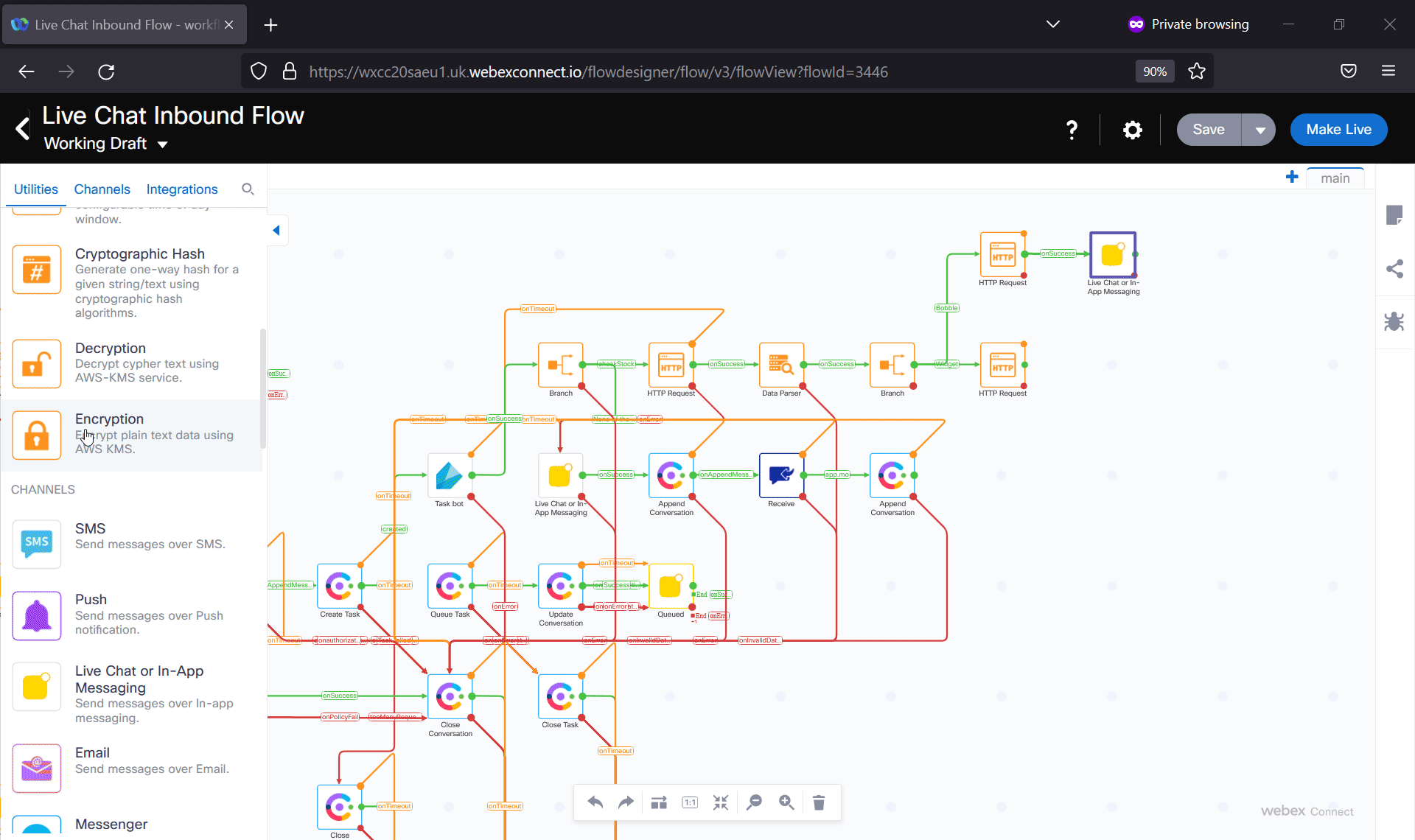1415x840 pixels.
Task: Select the Create Task node
Action: [x=339, y=587]
